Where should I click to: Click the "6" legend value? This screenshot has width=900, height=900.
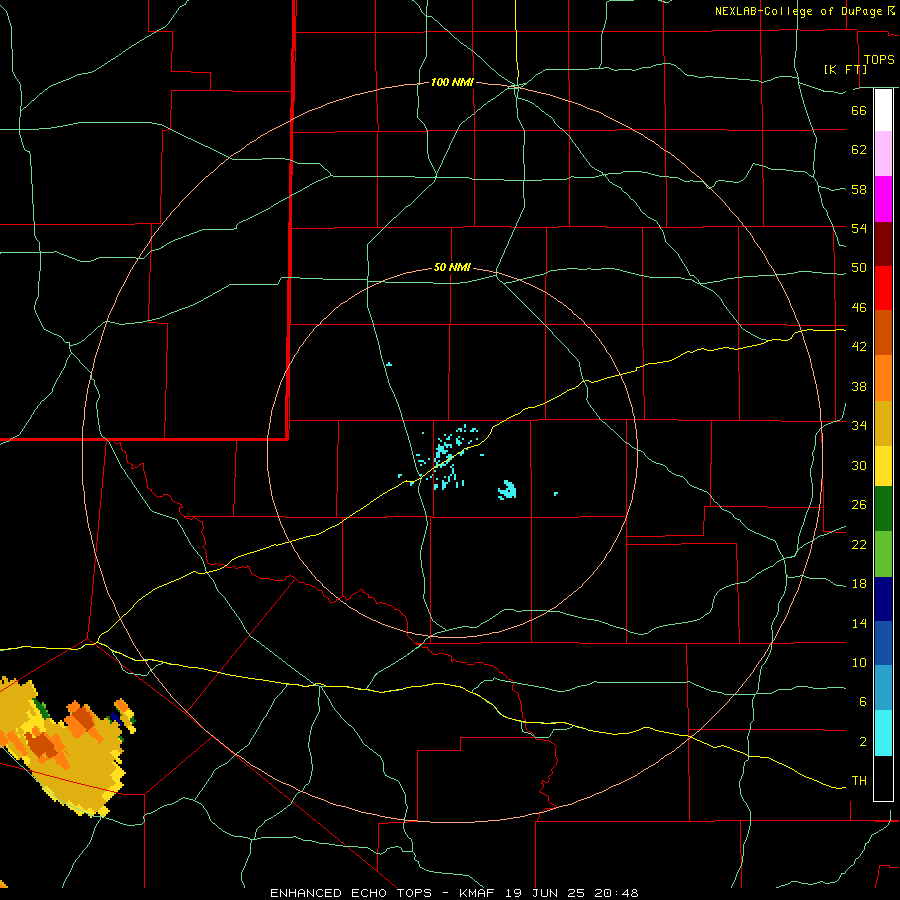863,702
